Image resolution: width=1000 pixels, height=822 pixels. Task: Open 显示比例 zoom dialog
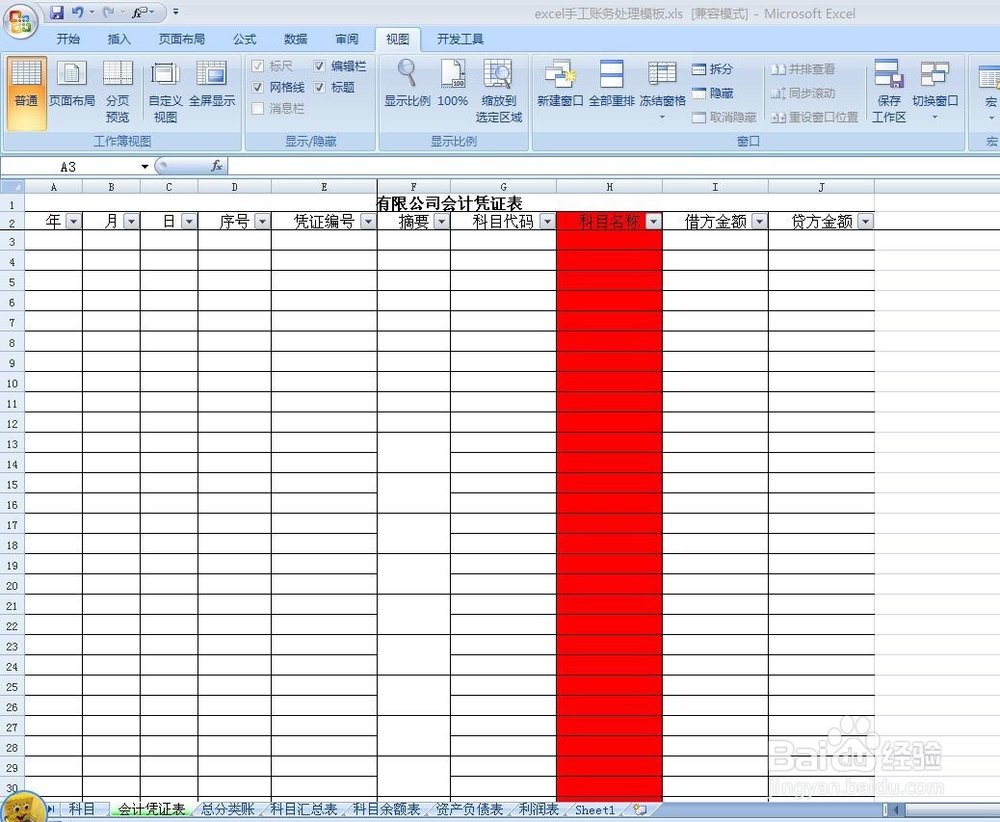[407, 84]
